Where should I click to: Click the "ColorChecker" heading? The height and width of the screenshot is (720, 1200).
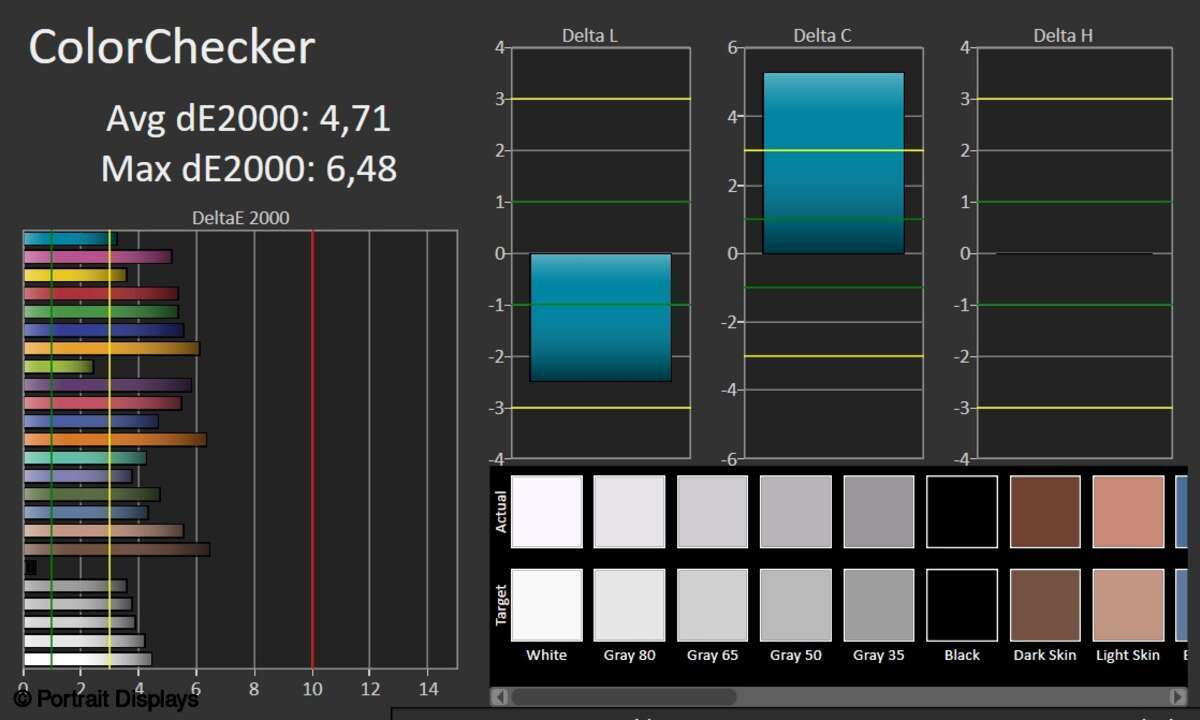tap(171, 47)
